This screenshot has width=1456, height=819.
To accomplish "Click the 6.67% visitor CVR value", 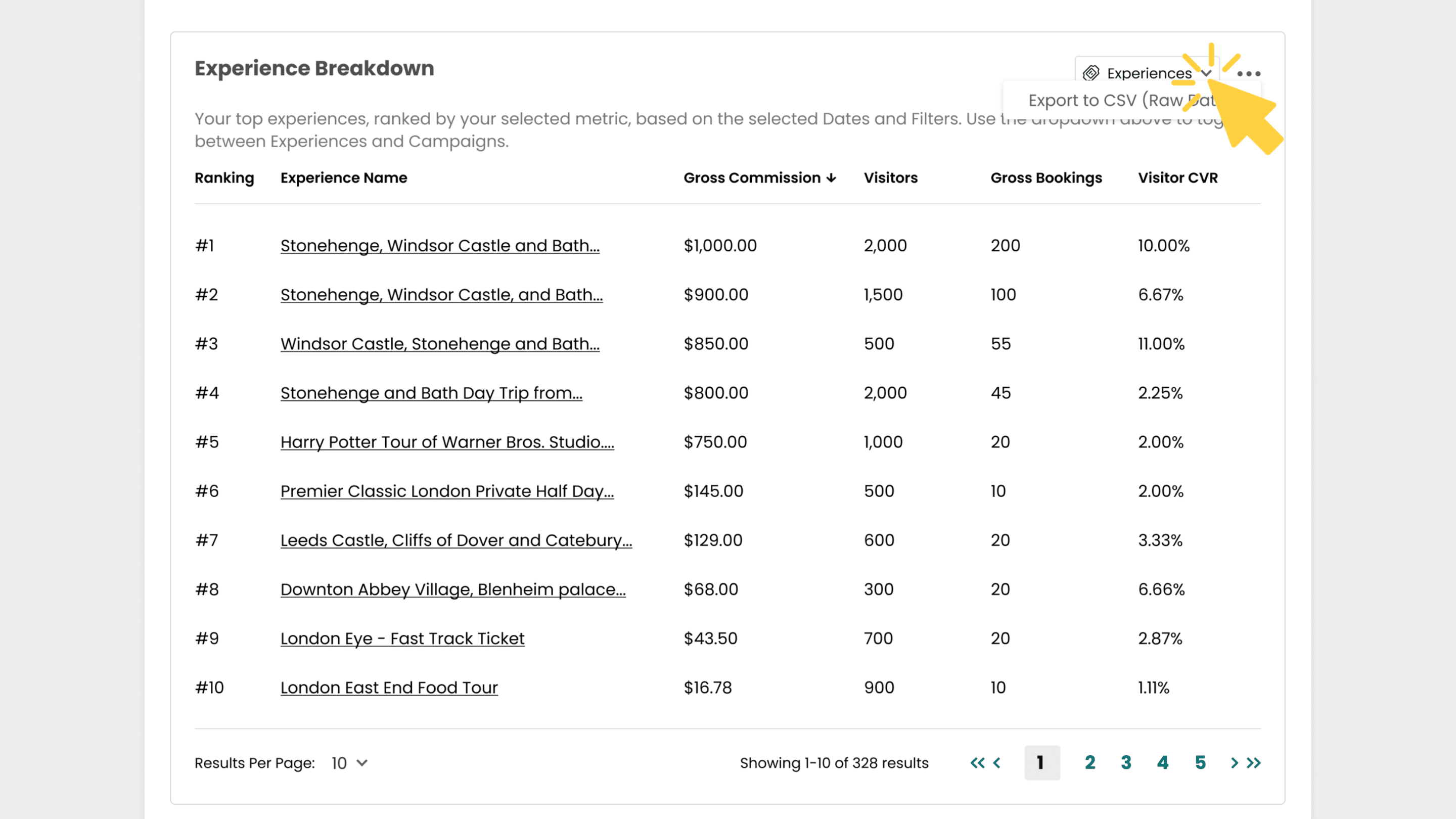I will pos(1160,295).
